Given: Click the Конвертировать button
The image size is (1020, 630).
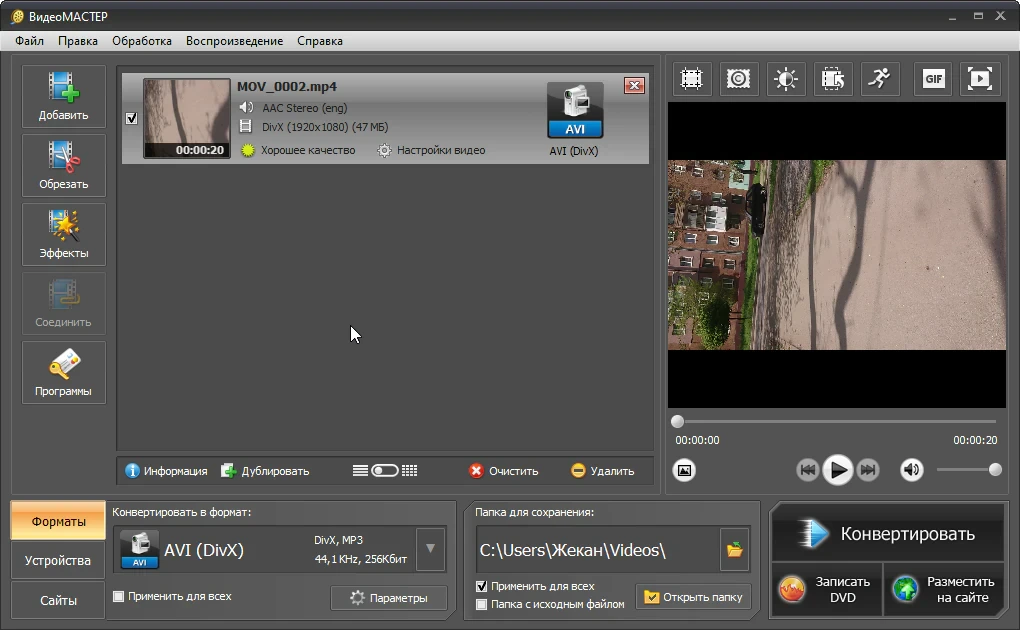Looking at the screenshot, I should pyautogui.click(x=889, y=534).
